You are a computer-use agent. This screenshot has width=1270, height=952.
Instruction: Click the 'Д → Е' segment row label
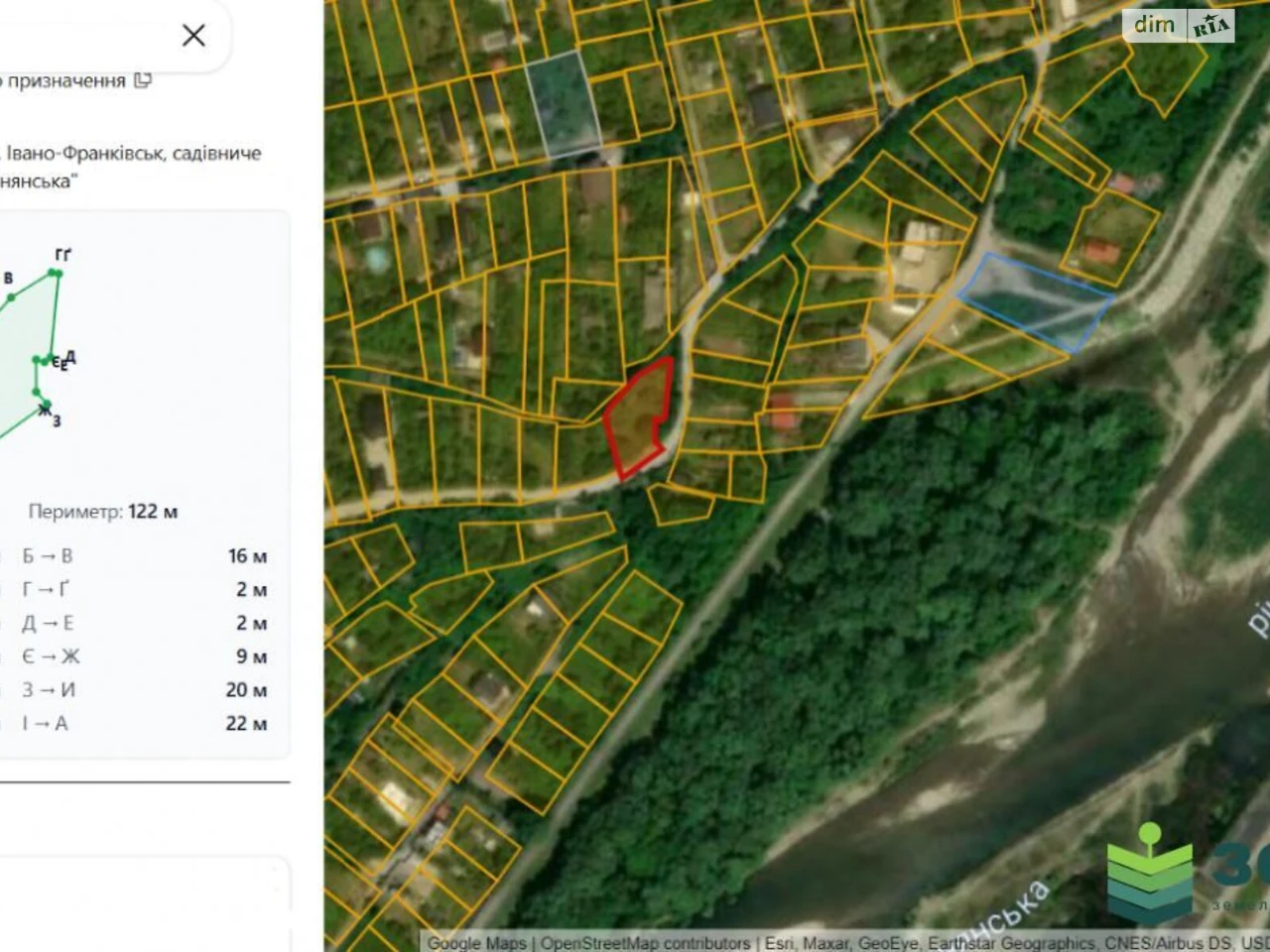click(48, 624)
